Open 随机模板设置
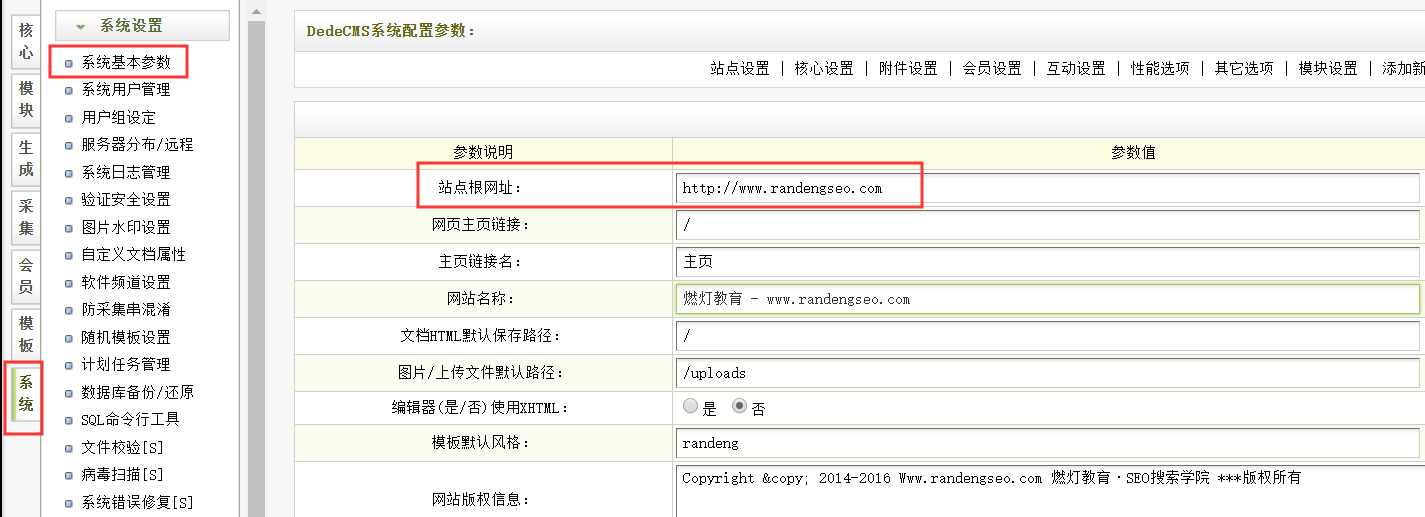Viewport: 1425px width, 517px height. [x=126, y=337]
